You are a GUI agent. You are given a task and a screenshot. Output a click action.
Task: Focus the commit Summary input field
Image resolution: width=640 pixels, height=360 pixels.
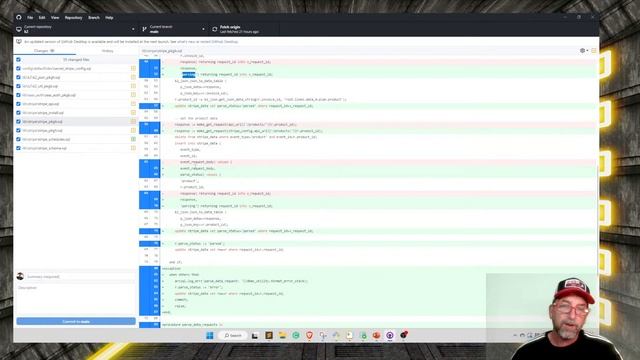80,276
